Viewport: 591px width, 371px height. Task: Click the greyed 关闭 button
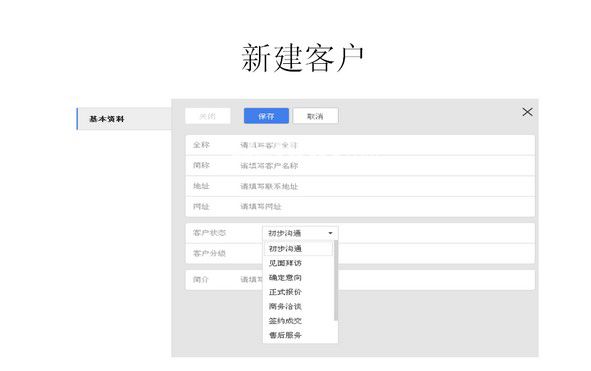click(x=208, y=116)
